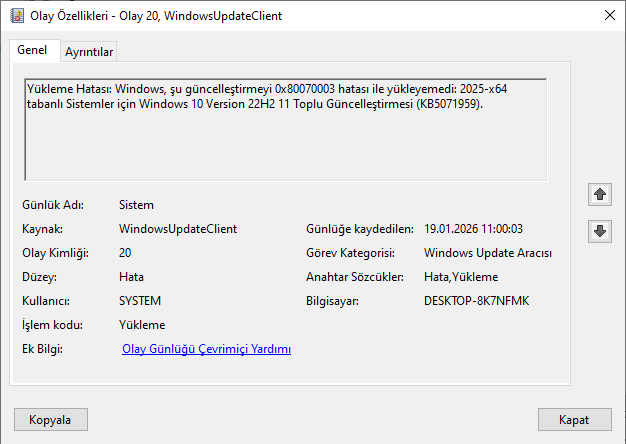Viewport: 626px width, 444px height.
Task: Click the Görev Kategorisi label
Action: coord(350,253)
